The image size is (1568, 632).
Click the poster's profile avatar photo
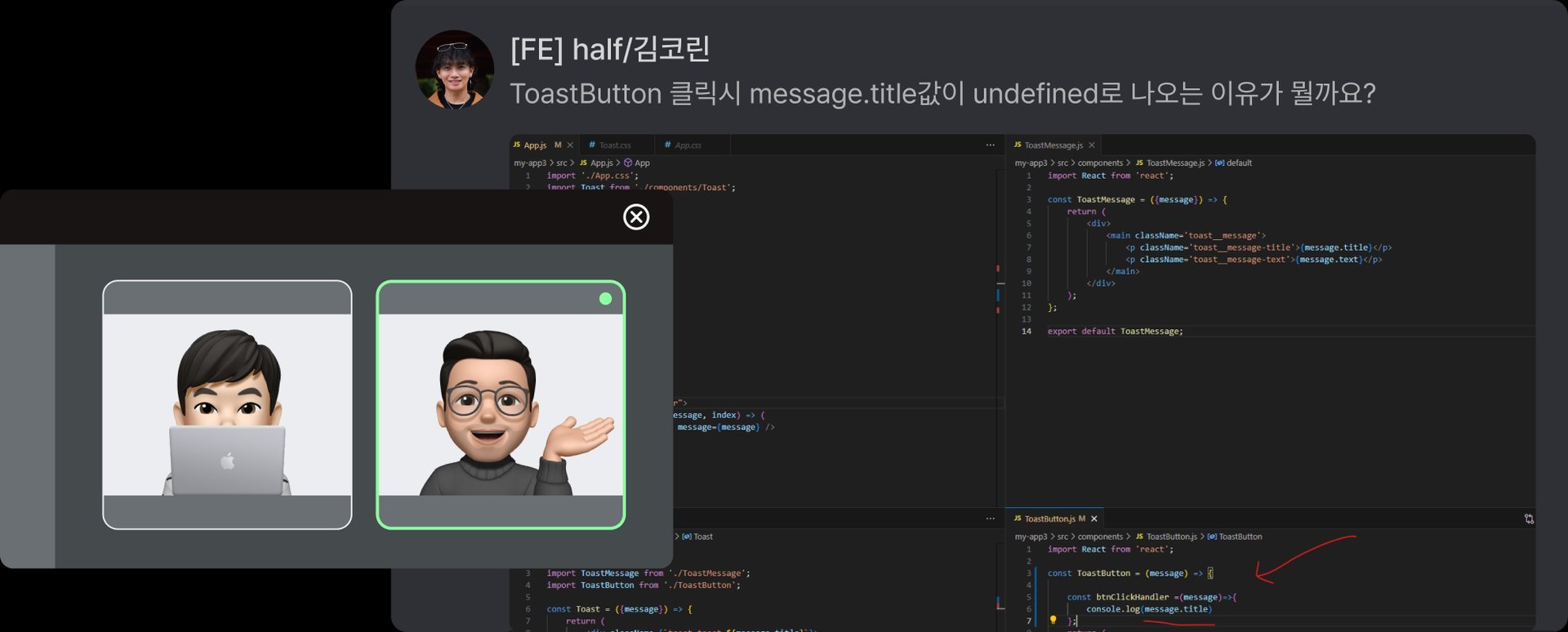click(x=454, y=70)
